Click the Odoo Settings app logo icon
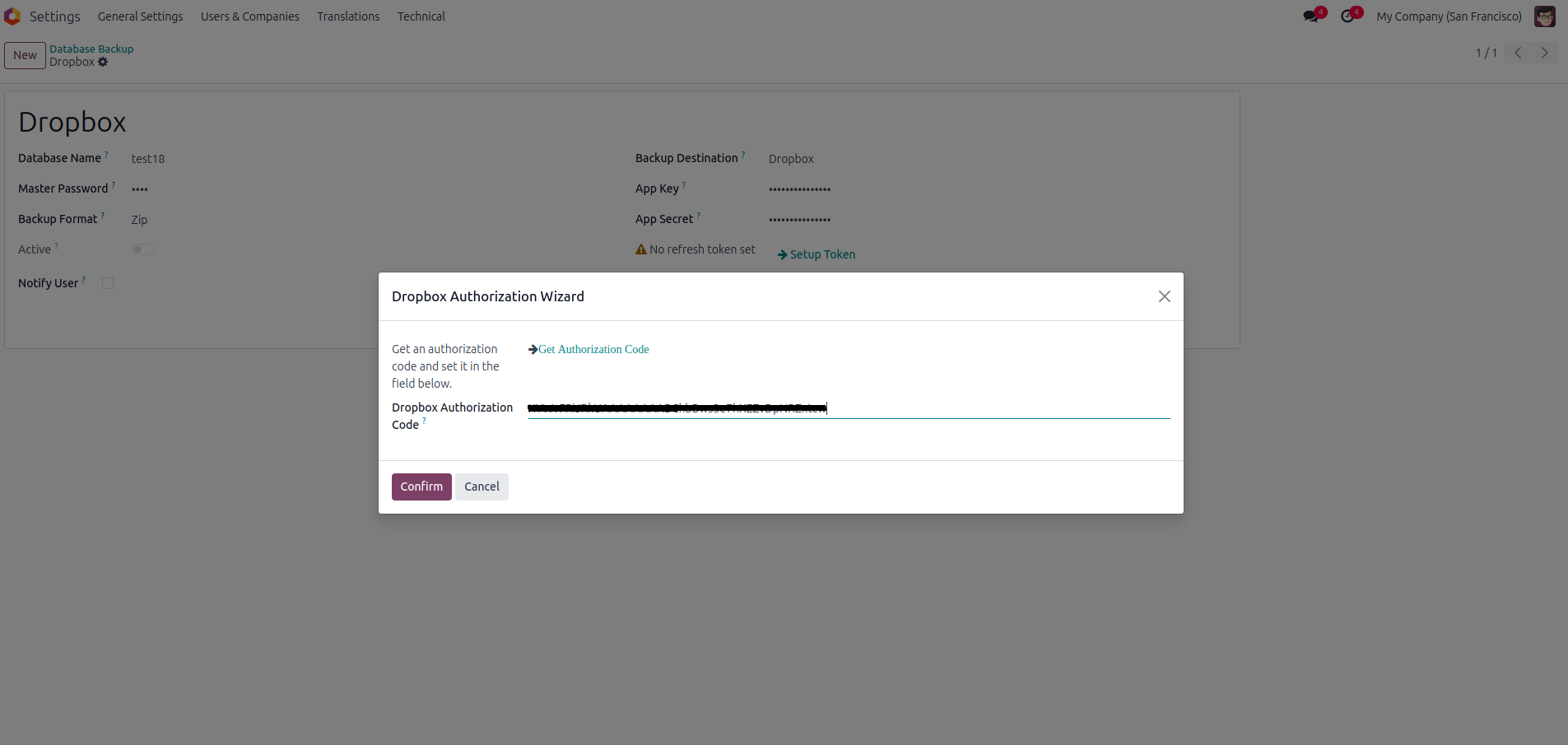The width and height of the screenshot is (1568, 745). pos(12,16)
